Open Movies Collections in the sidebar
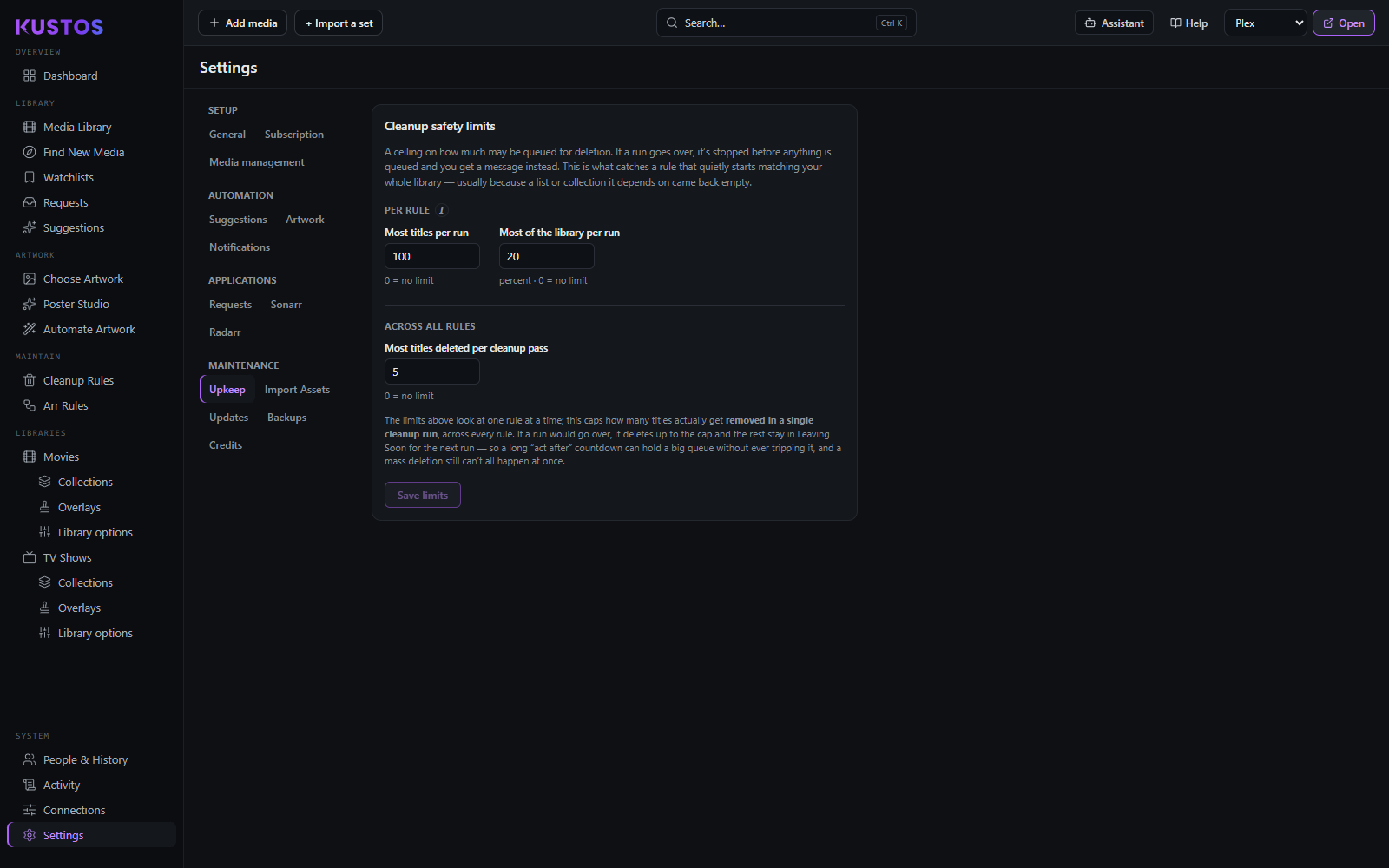The width and height of the screenshot is (1389, 868). click(85, 482)
